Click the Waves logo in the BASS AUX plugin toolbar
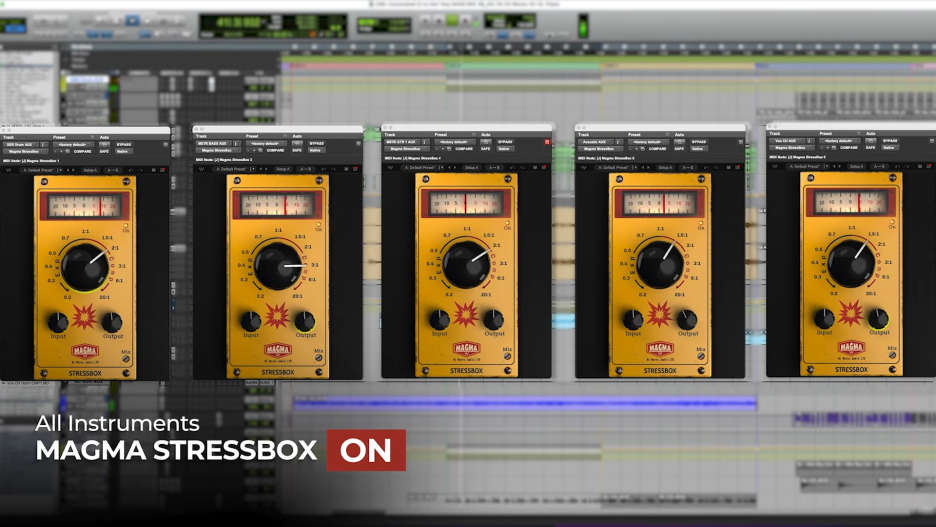 point(201,169)
